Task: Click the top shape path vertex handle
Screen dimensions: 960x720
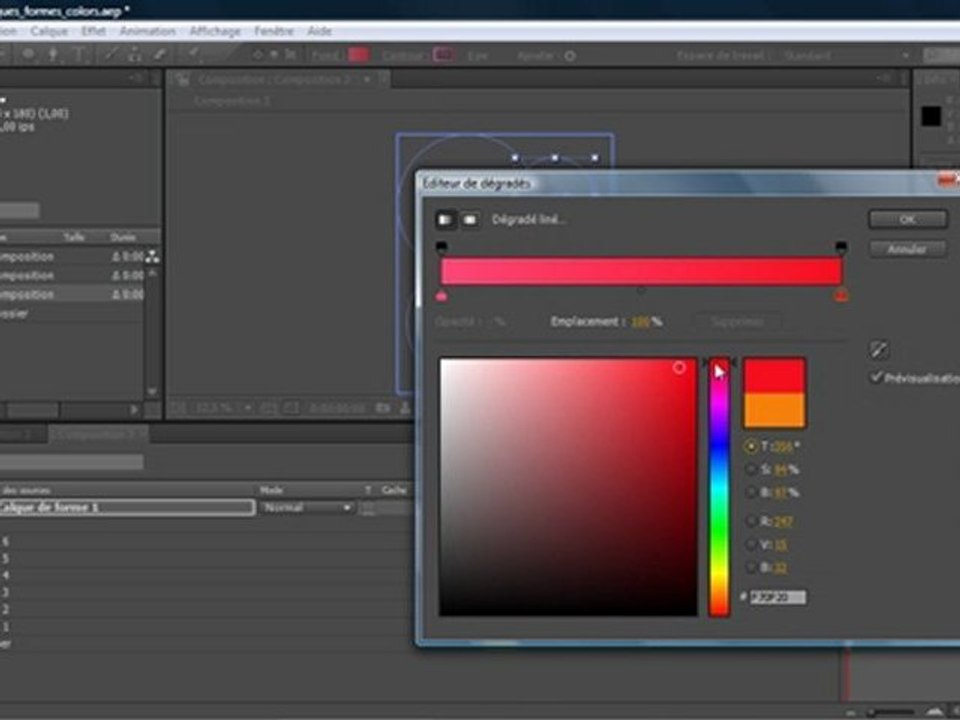Action: [x=555, y=158]
